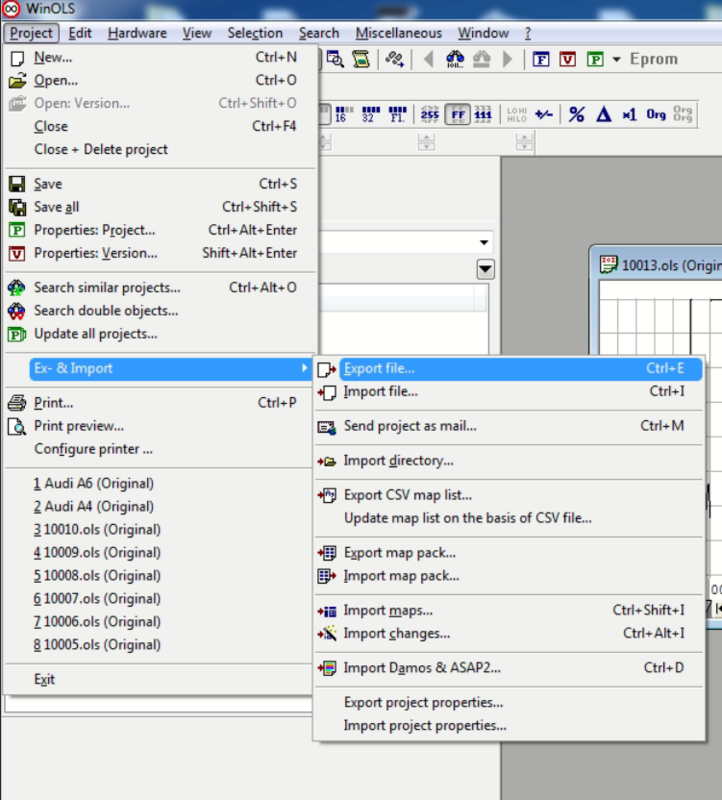
Task: Open the Hardware menu
Action: tap(137, 33)
